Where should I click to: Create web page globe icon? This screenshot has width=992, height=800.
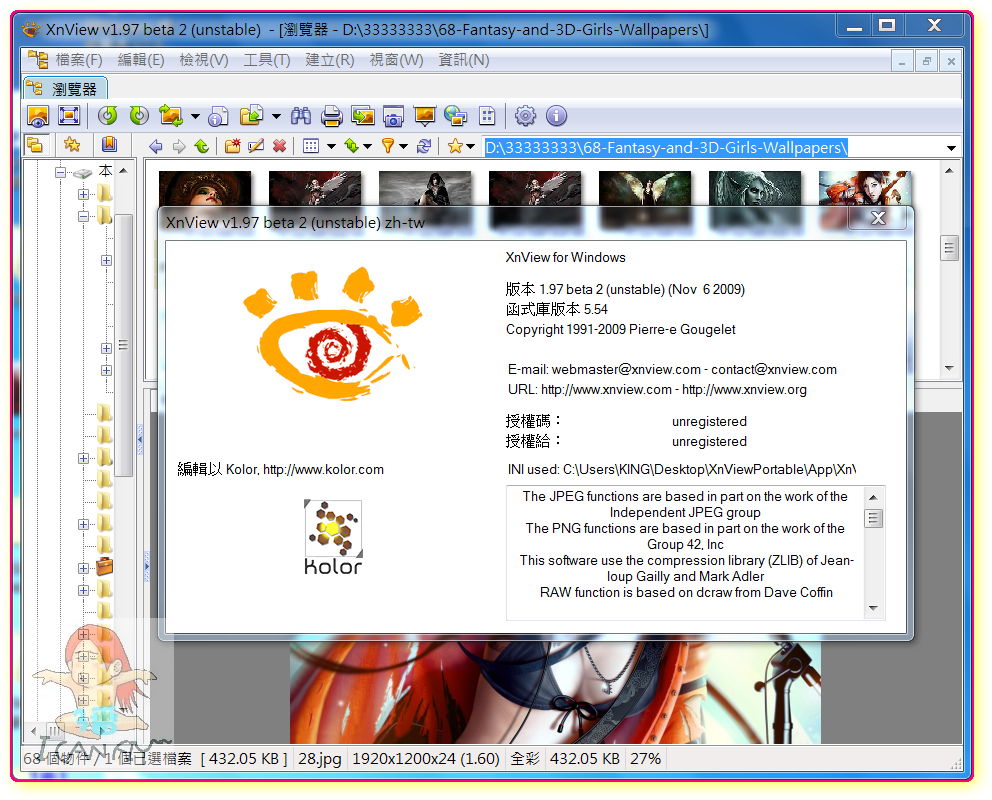coord(456,116)
